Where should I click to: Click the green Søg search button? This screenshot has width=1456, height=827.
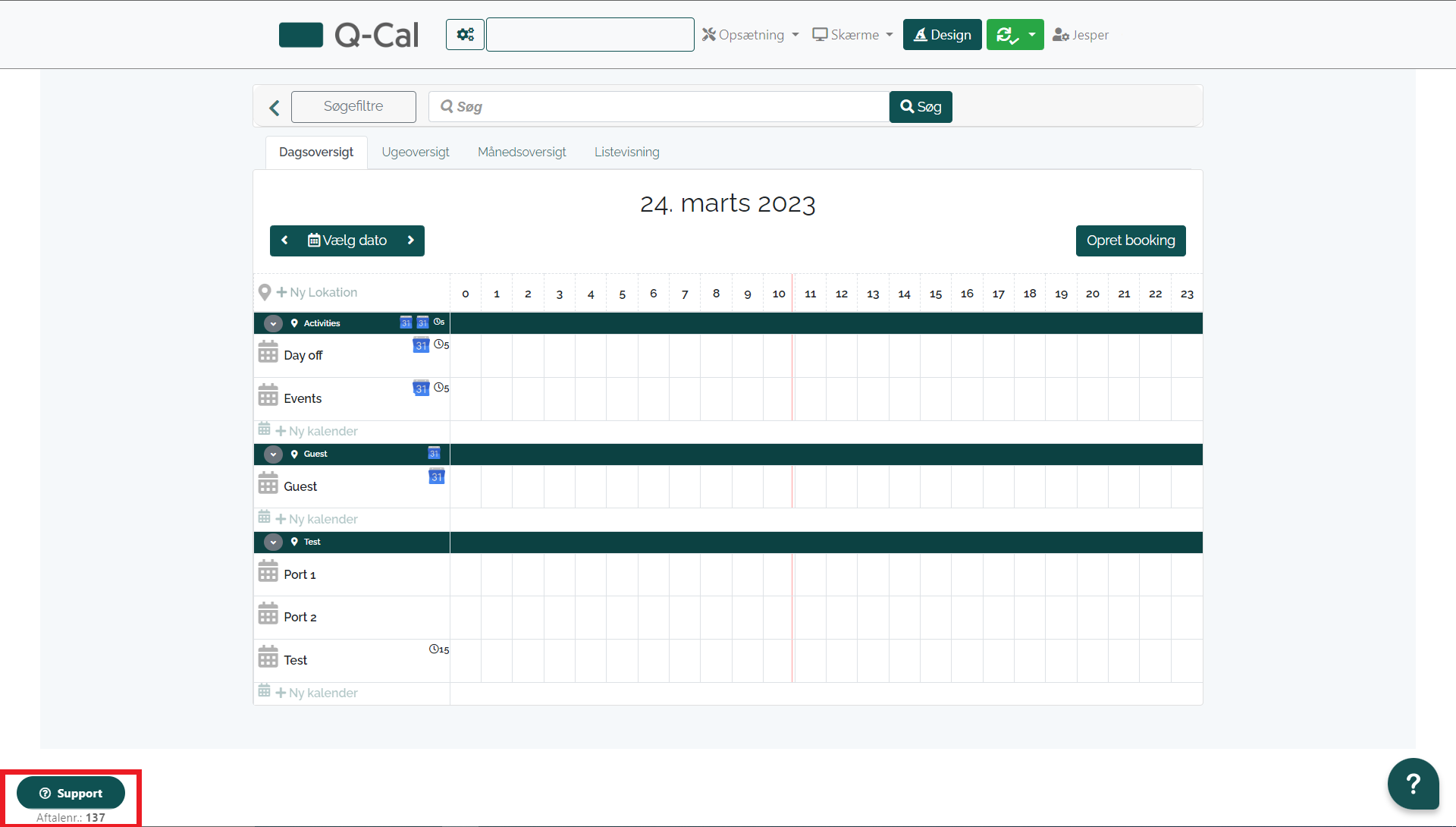coord(921,107)
